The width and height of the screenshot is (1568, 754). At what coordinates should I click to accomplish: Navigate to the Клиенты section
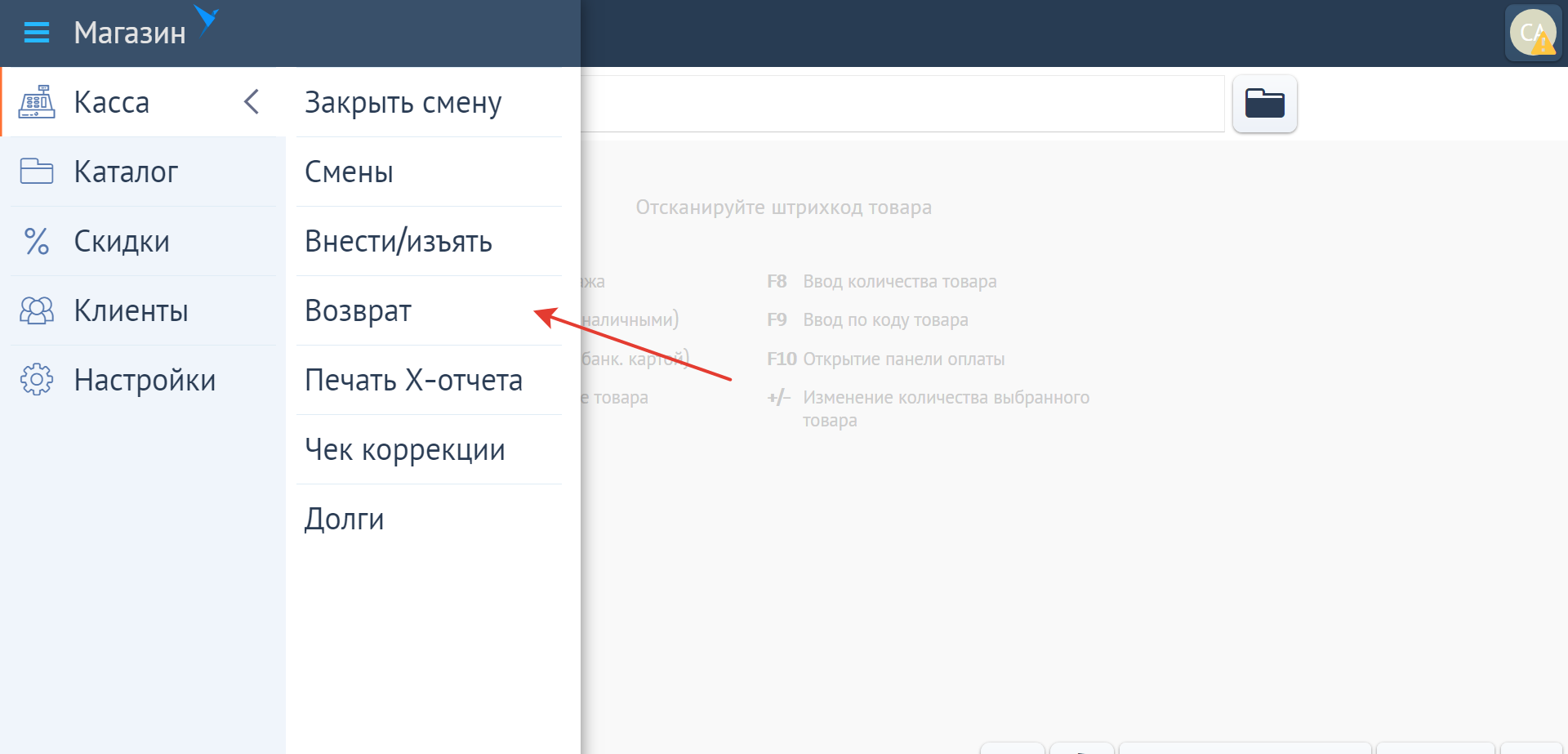[131, 310]
